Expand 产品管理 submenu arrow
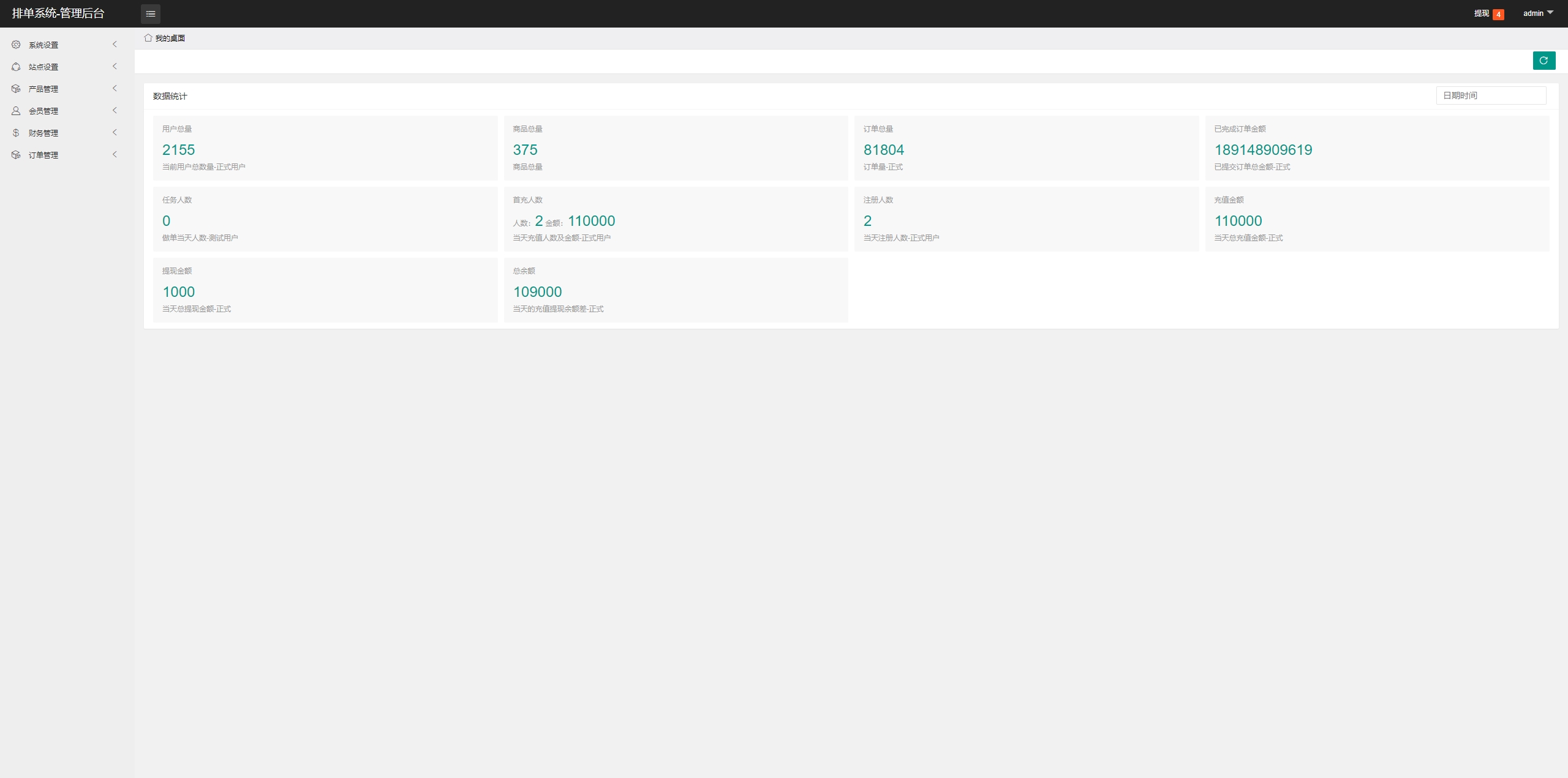Screen dimensions: 1568x778 (115, 88)
